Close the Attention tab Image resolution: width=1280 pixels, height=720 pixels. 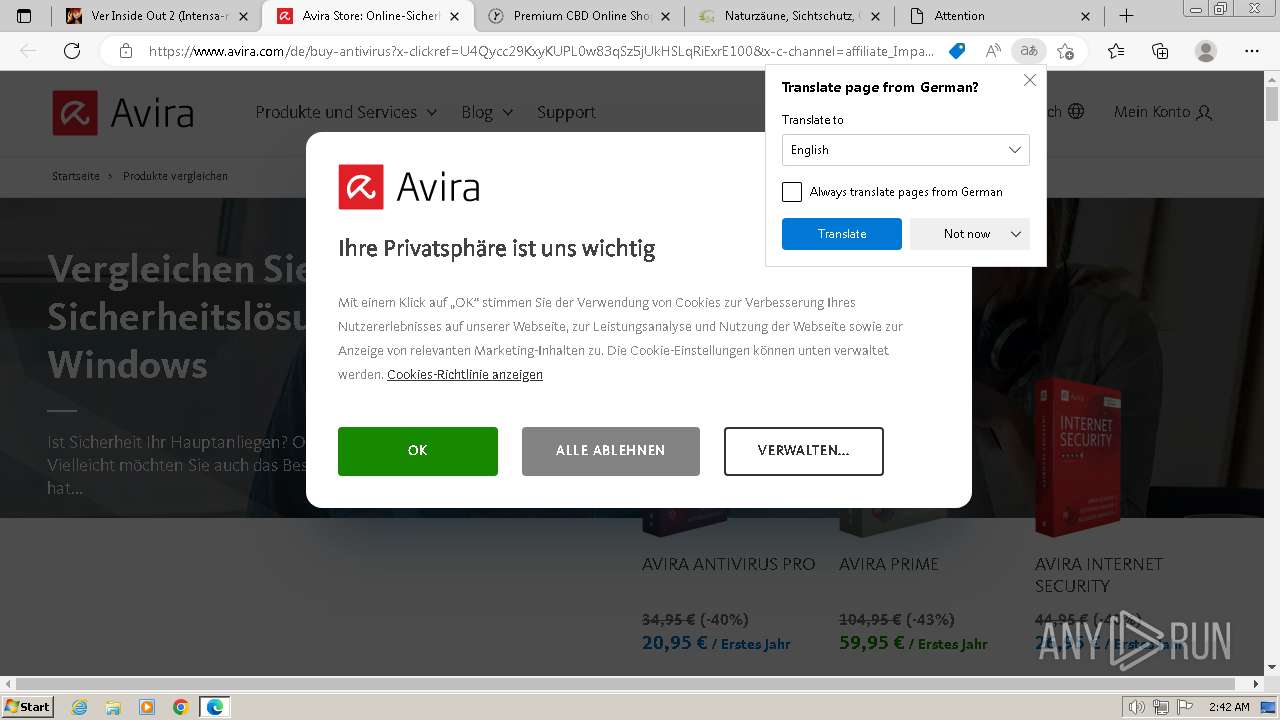(1086, 16)
